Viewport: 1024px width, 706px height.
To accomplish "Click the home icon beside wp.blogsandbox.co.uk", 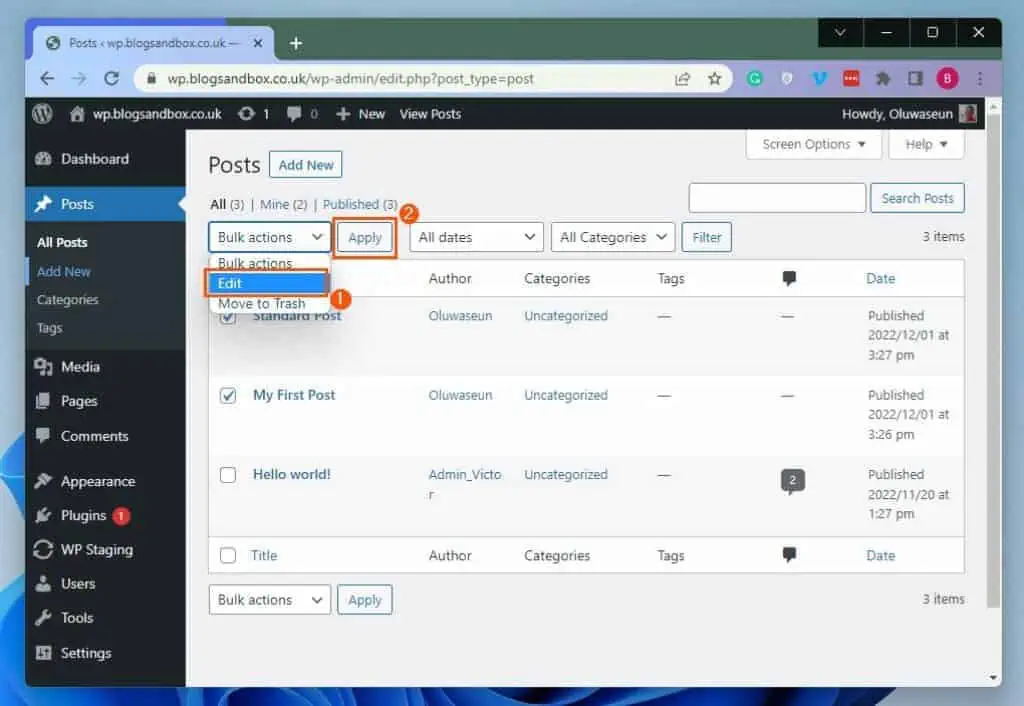I will tap(77, 114).
